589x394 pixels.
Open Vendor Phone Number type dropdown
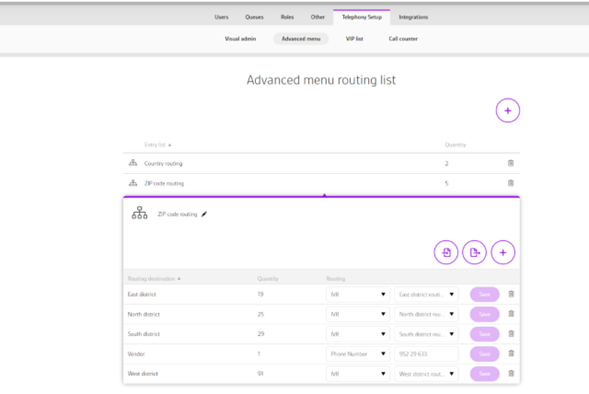click(357, 354)
